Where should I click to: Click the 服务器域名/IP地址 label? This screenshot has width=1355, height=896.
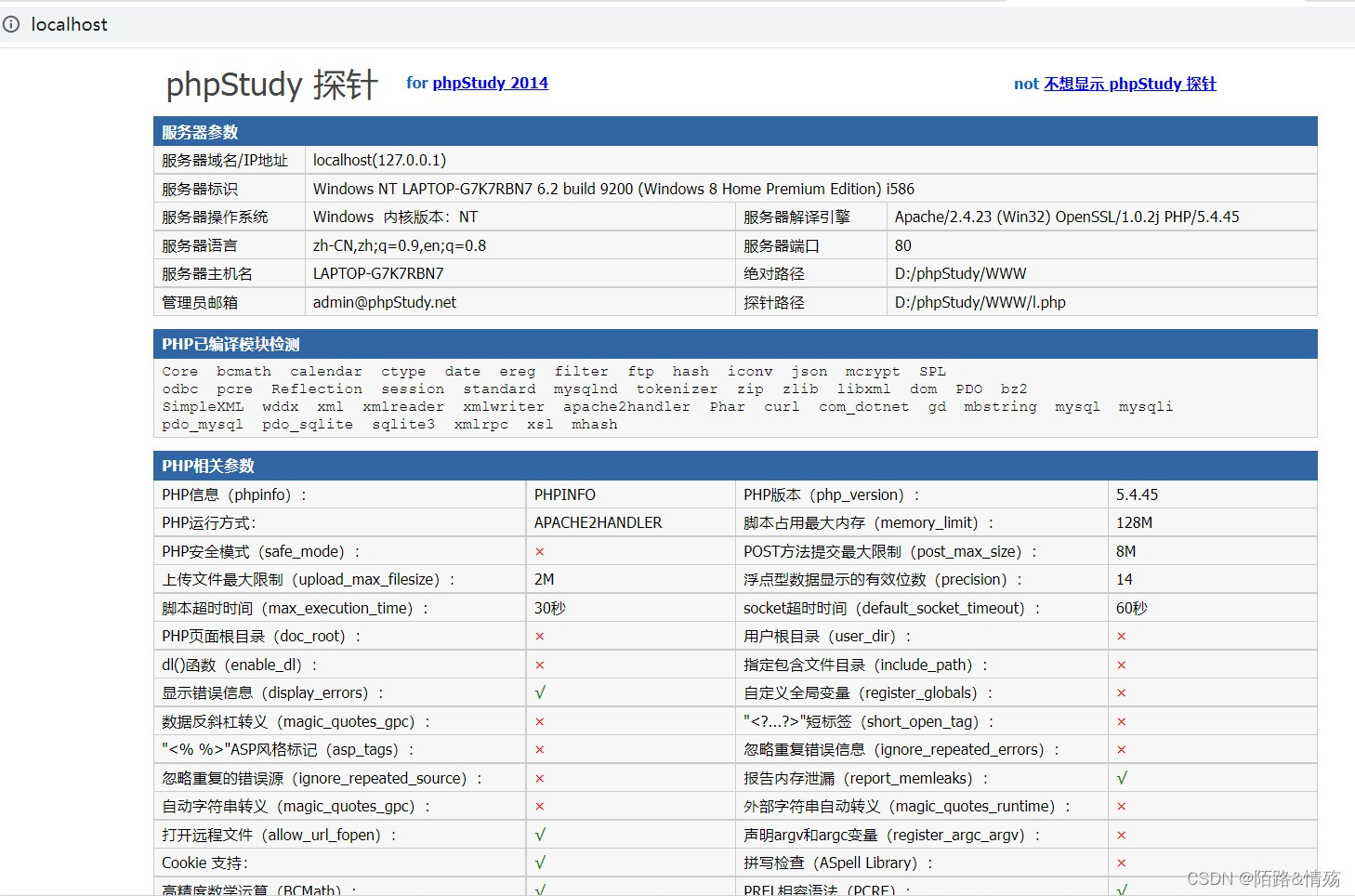225,160
